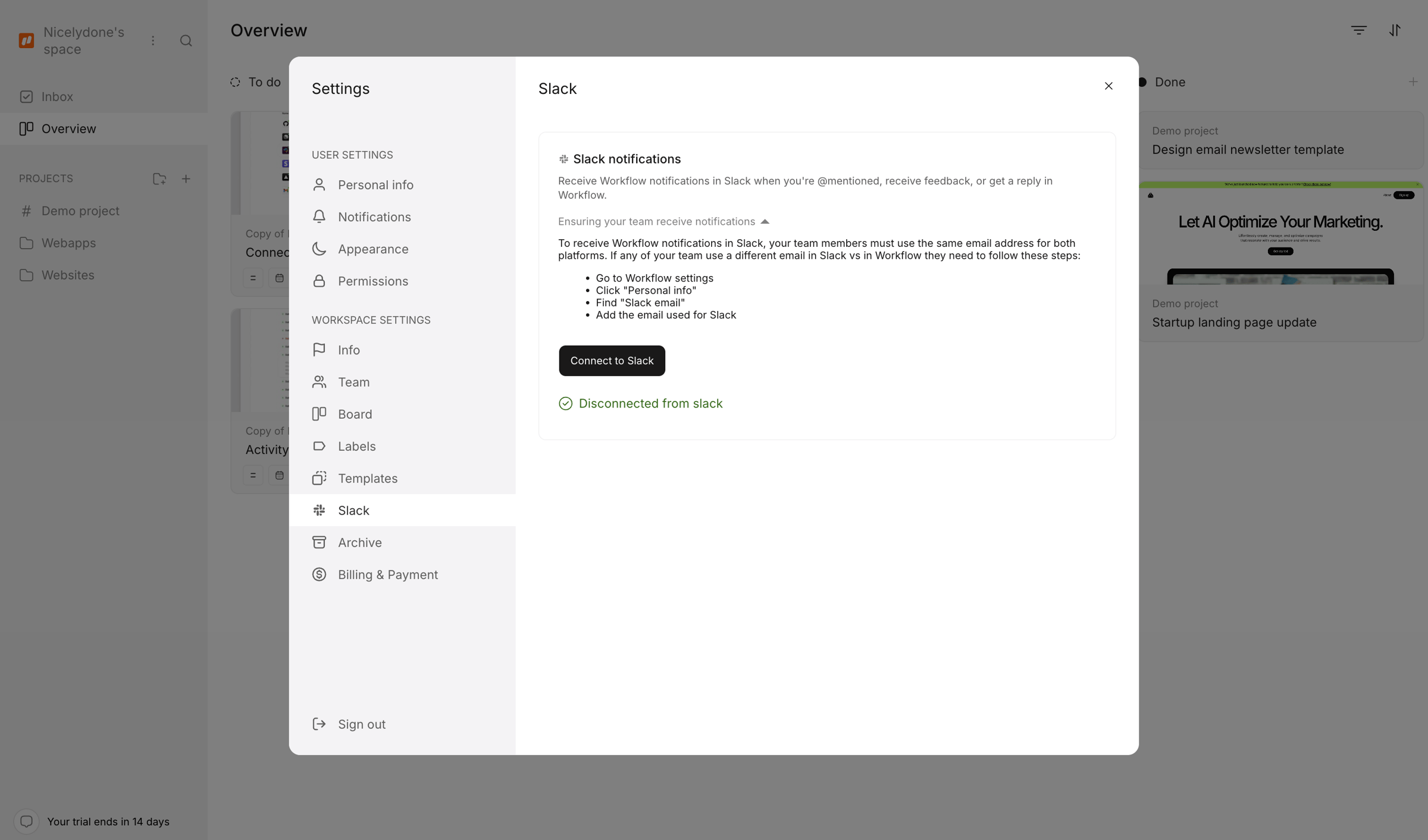Screen dimensions: 1428x840
Task: Open Notifications settings
Action: pos(402,217)
